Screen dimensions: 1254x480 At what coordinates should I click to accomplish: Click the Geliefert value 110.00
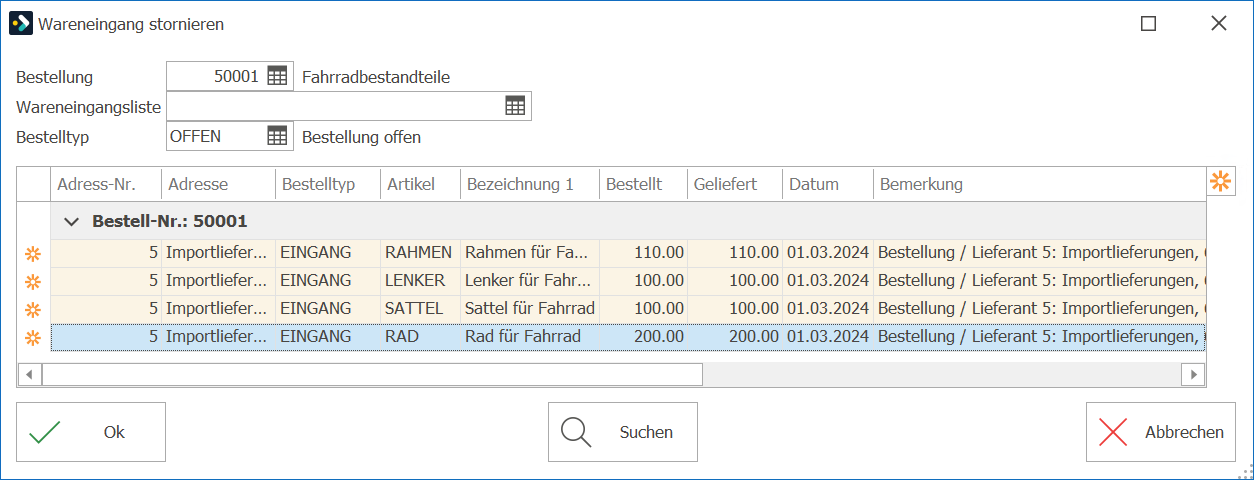(735, 253)
